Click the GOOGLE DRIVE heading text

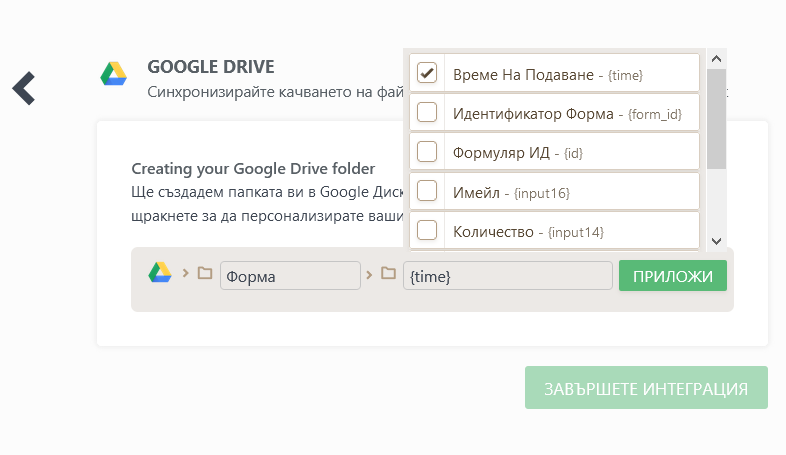click(210, 67)
